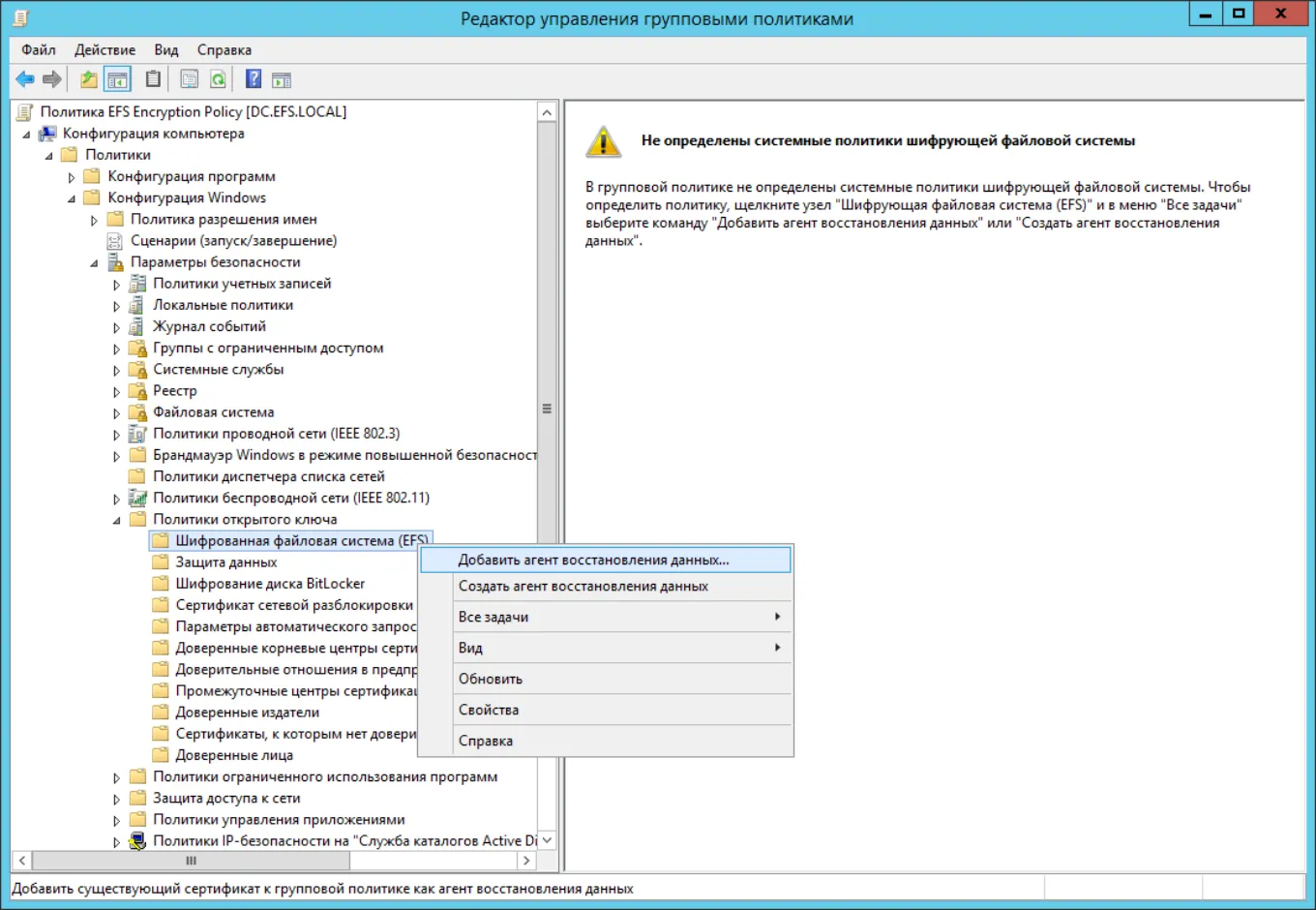Select 'Свойства' in the context menu
The image size is (1316, 910).
point(606,710)
